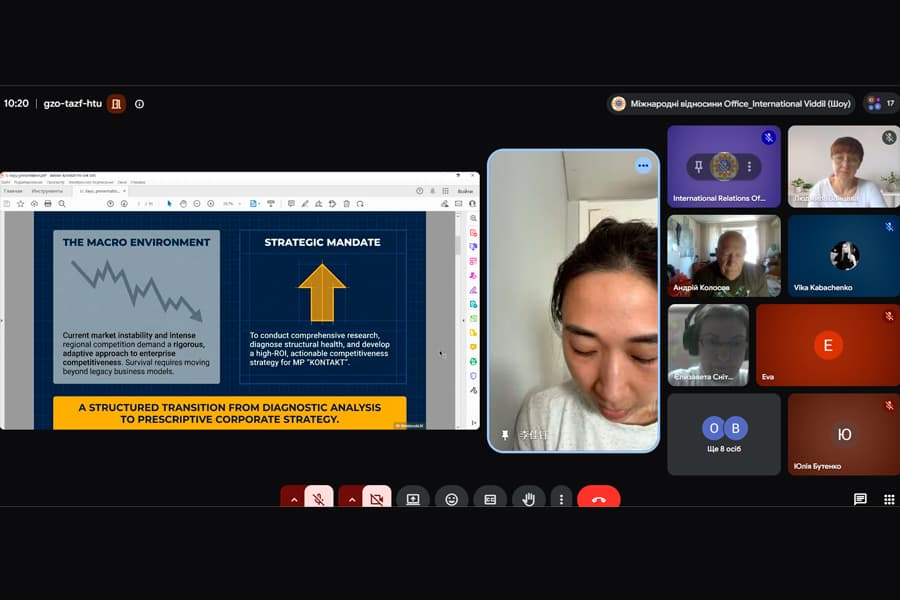Image resolution: width=900 pixels, height=600 pixels.
Task: Select the Андрій Колосов video tile
Action: point(724,256)
